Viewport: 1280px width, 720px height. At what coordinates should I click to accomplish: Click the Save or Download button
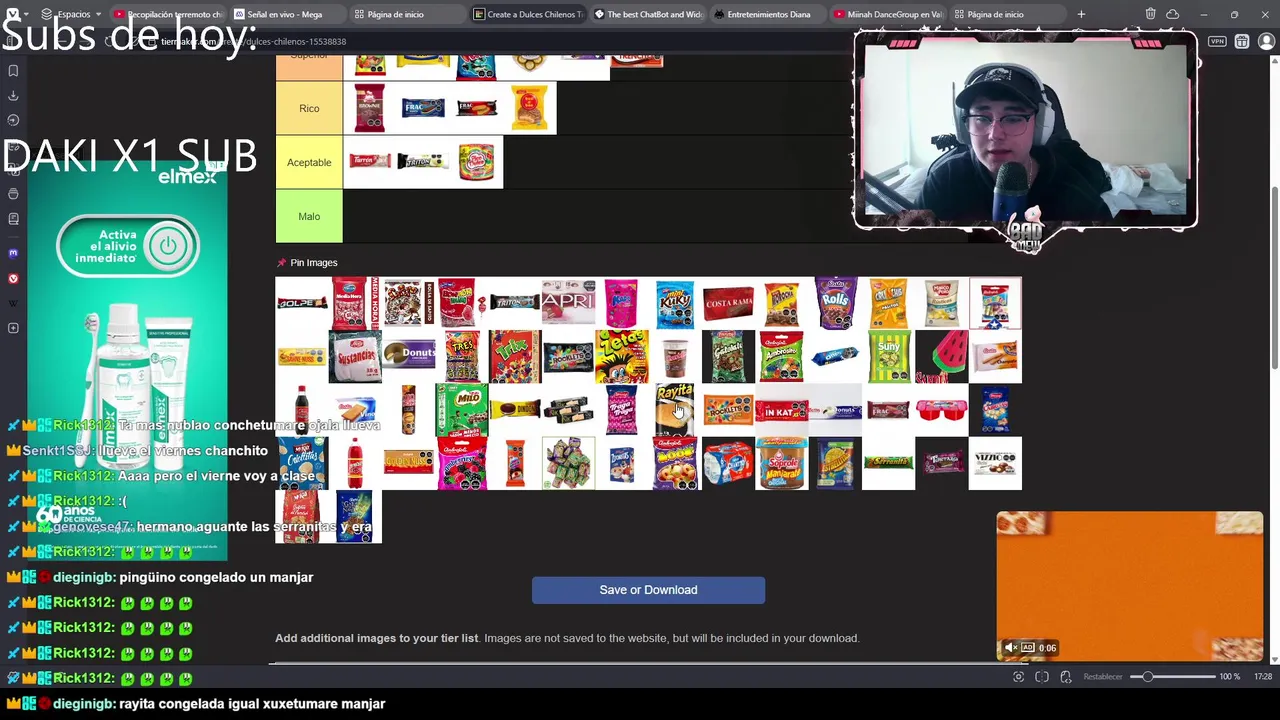(x=648, y=590)
